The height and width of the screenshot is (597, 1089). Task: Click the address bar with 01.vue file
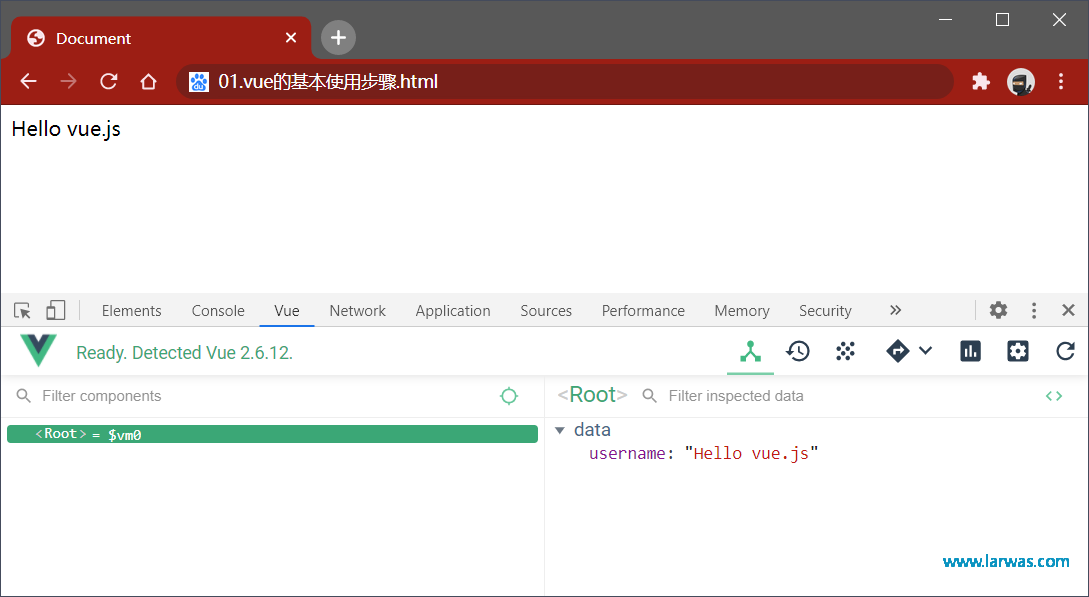(564, 82)
